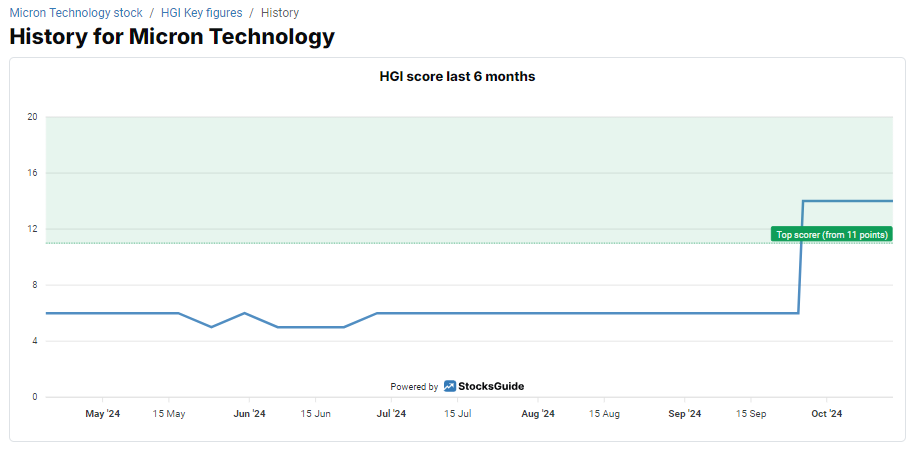Click the y-axis value 20

pos(32,117)
